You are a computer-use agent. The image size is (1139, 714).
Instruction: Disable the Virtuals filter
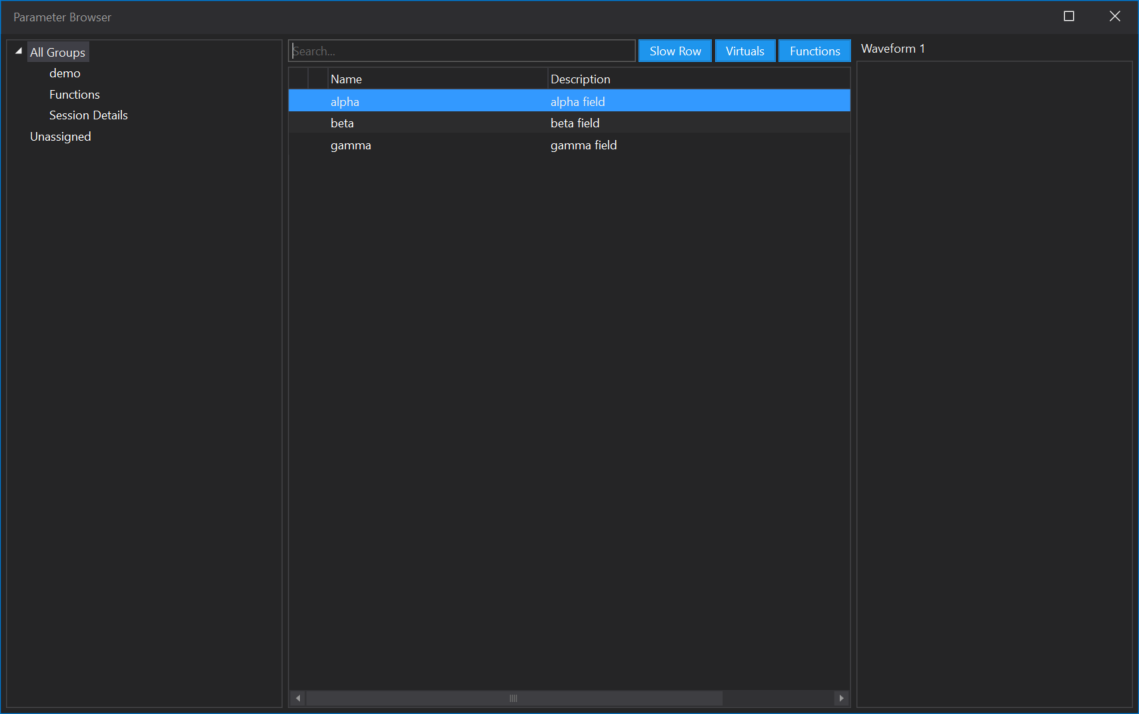tap(744, 50)
